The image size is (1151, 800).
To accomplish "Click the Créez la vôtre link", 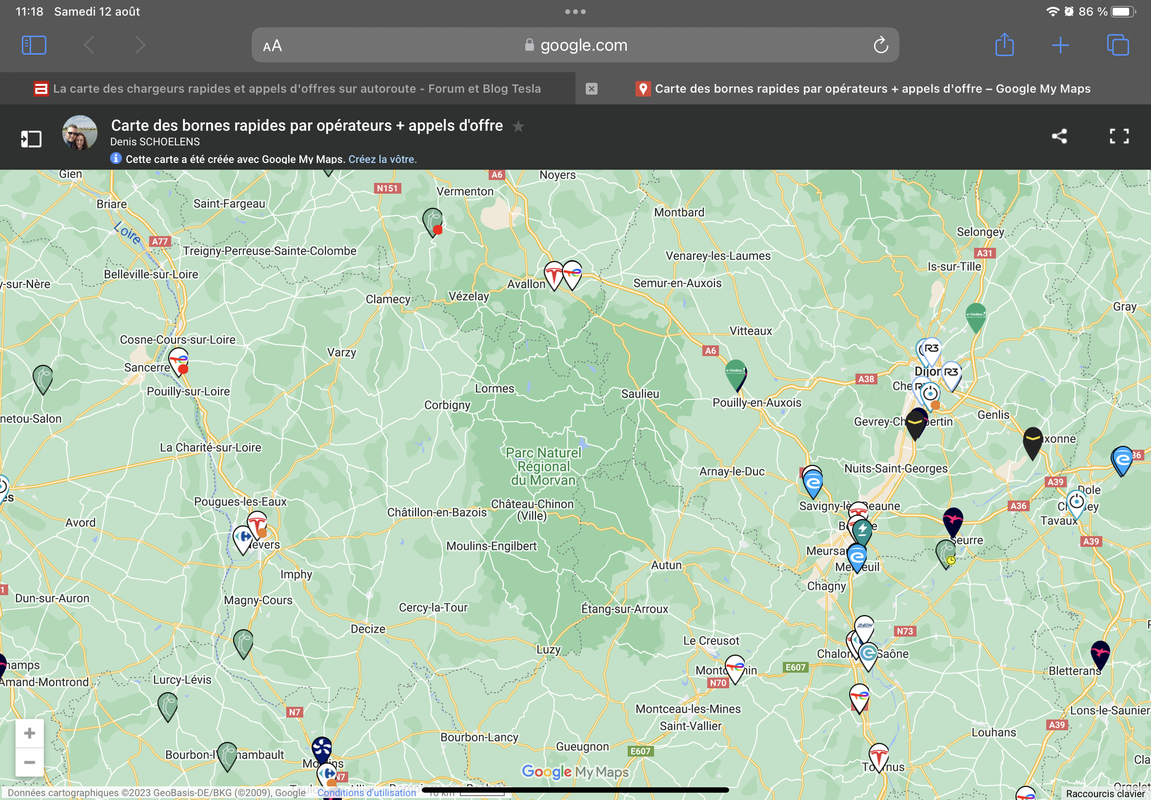I will pyautogui.click(x=382, y=159).
